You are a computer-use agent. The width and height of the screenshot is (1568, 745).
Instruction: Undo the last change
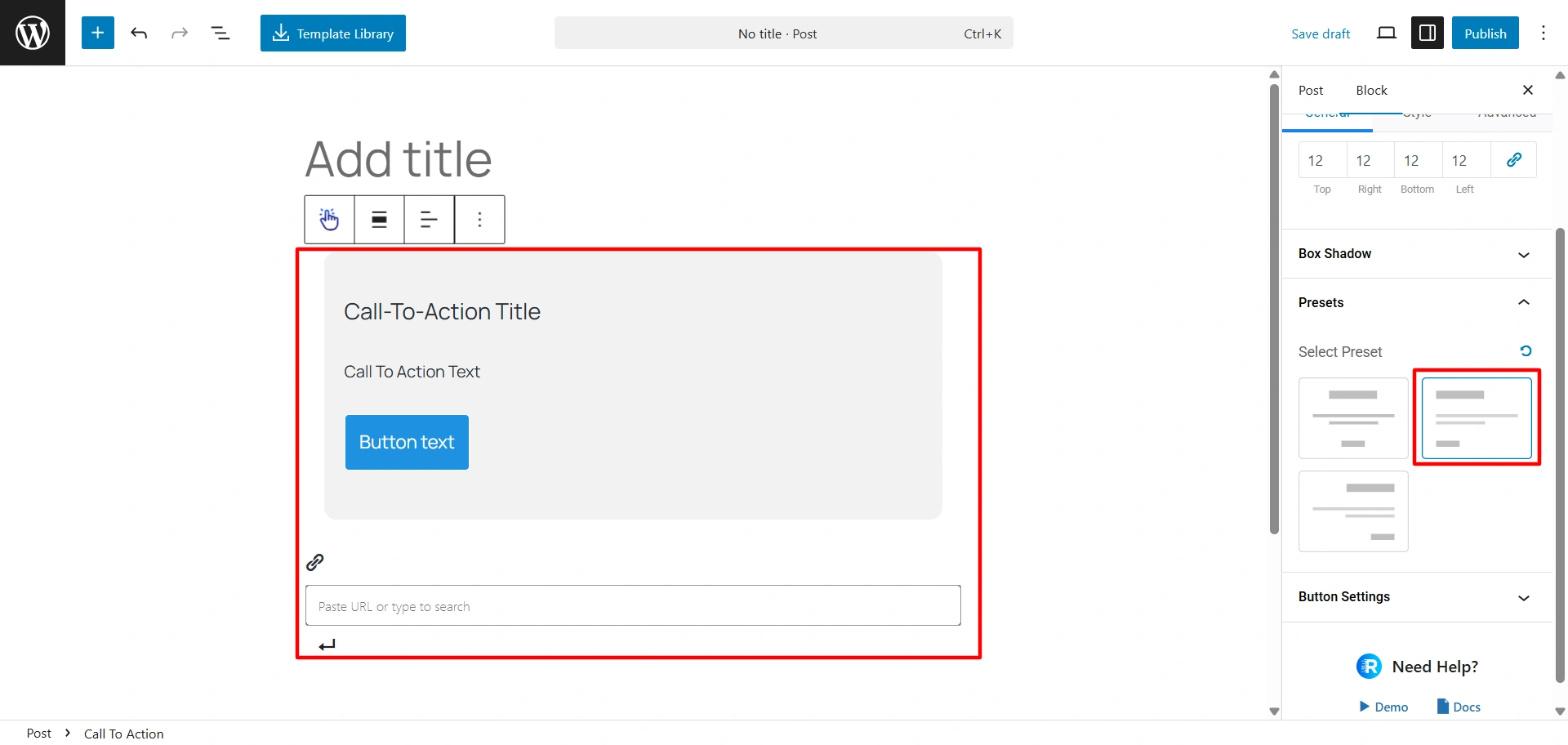[x=139, y=33]
